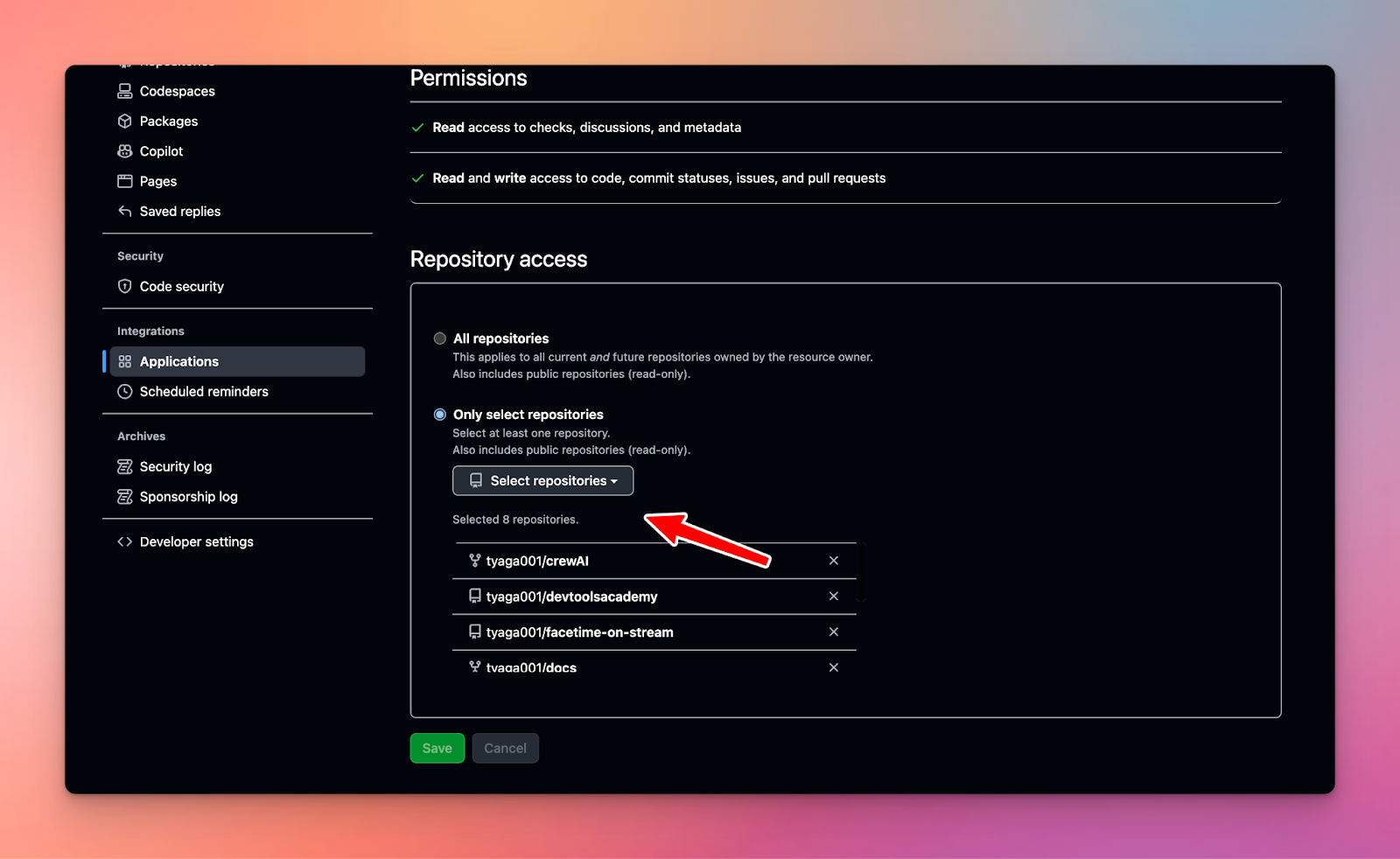Click the Applications grid icon
Image resolution: width=1400 pixels, height=859 pixels.
[x=125, y=361]
